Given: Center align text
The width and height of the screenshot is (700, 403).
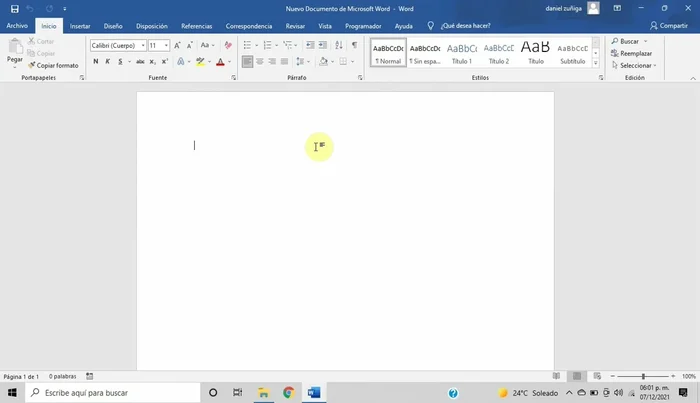Looking at the screenshot, I should pyautogui.click(x=259, y=62).
